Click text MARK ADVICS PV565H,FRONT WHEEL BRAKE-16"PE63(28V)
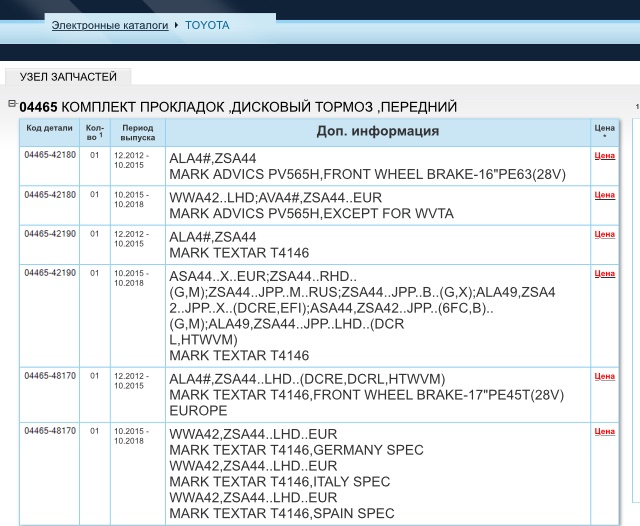640x526 pixels. point(367,175)
